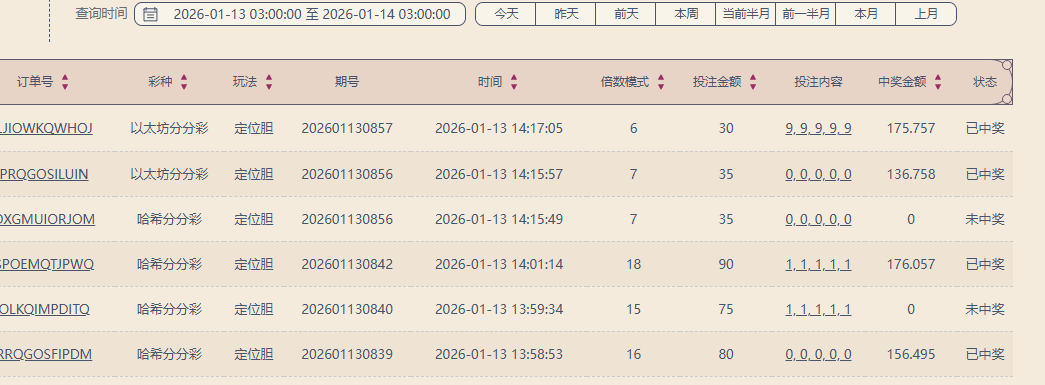Viewport: 1045px width, 385px height.
Task: Click the 状态 column header
Action: pos(985,82)
